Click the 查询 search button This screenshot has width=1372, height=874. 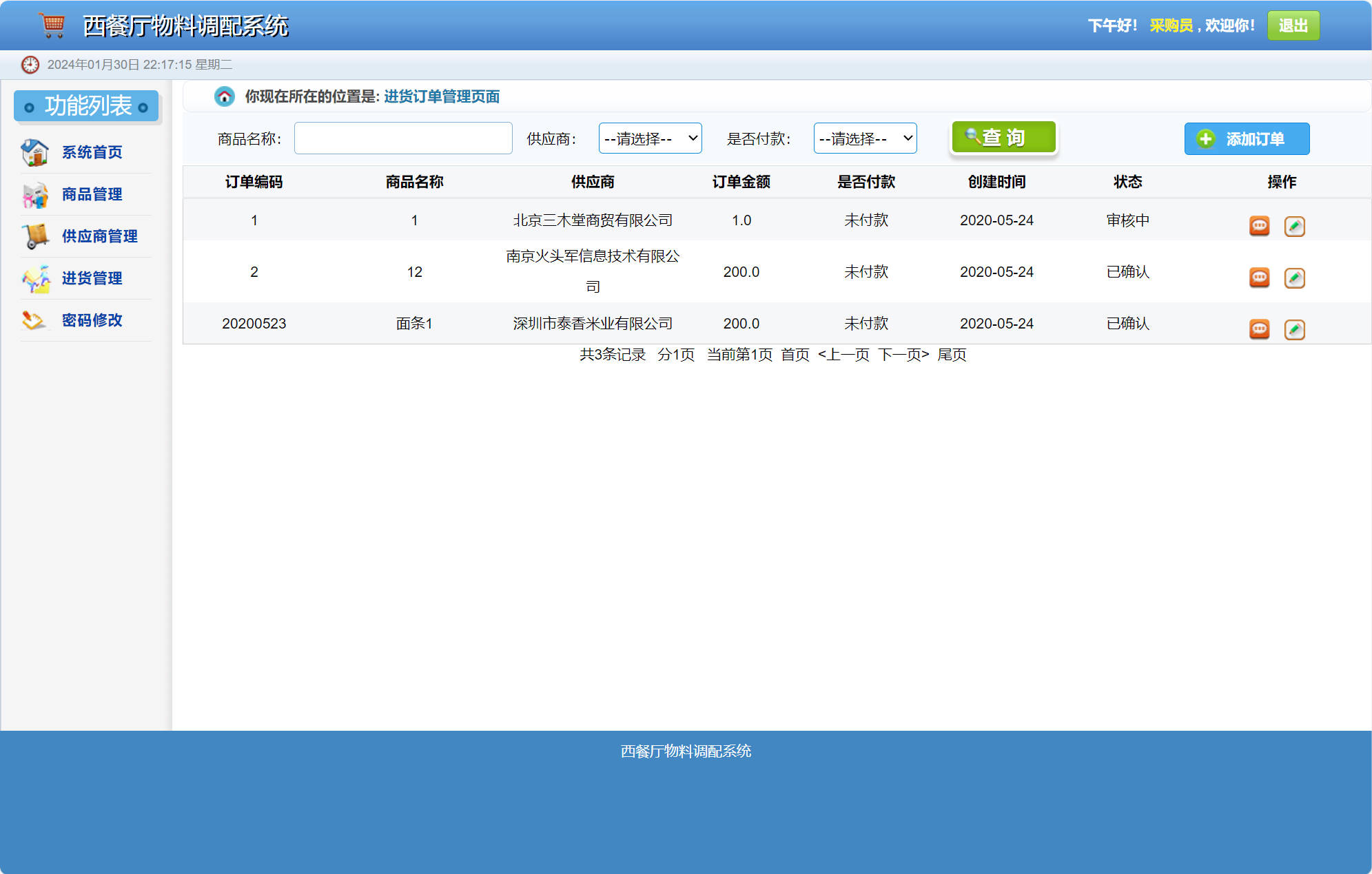[x=1003, y=137]
